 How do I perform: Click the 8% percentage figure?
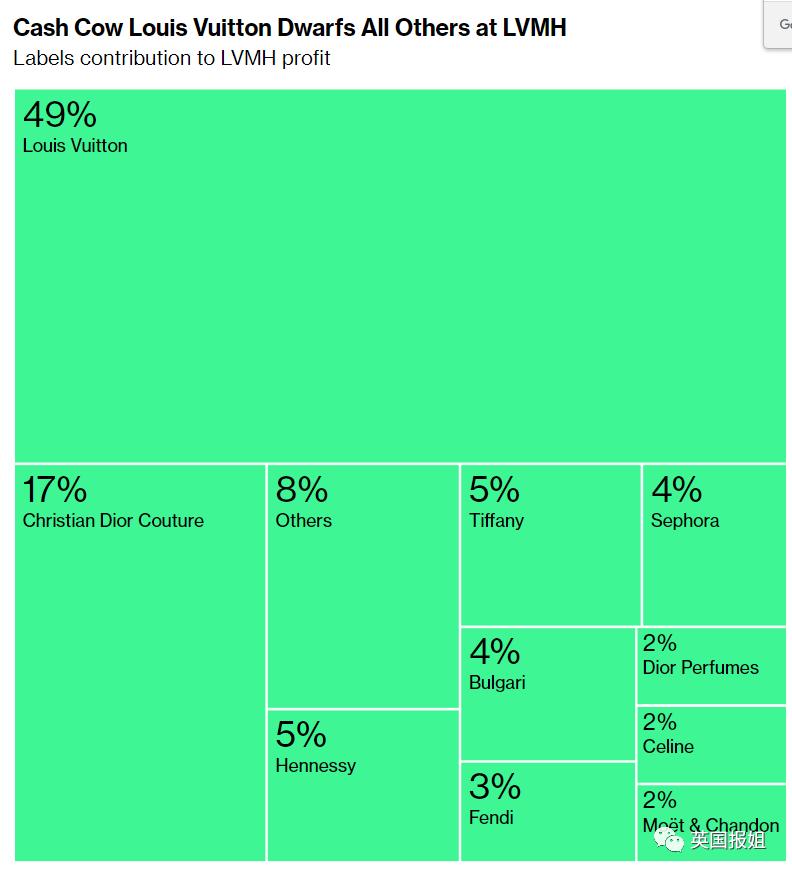click(302, 490)
